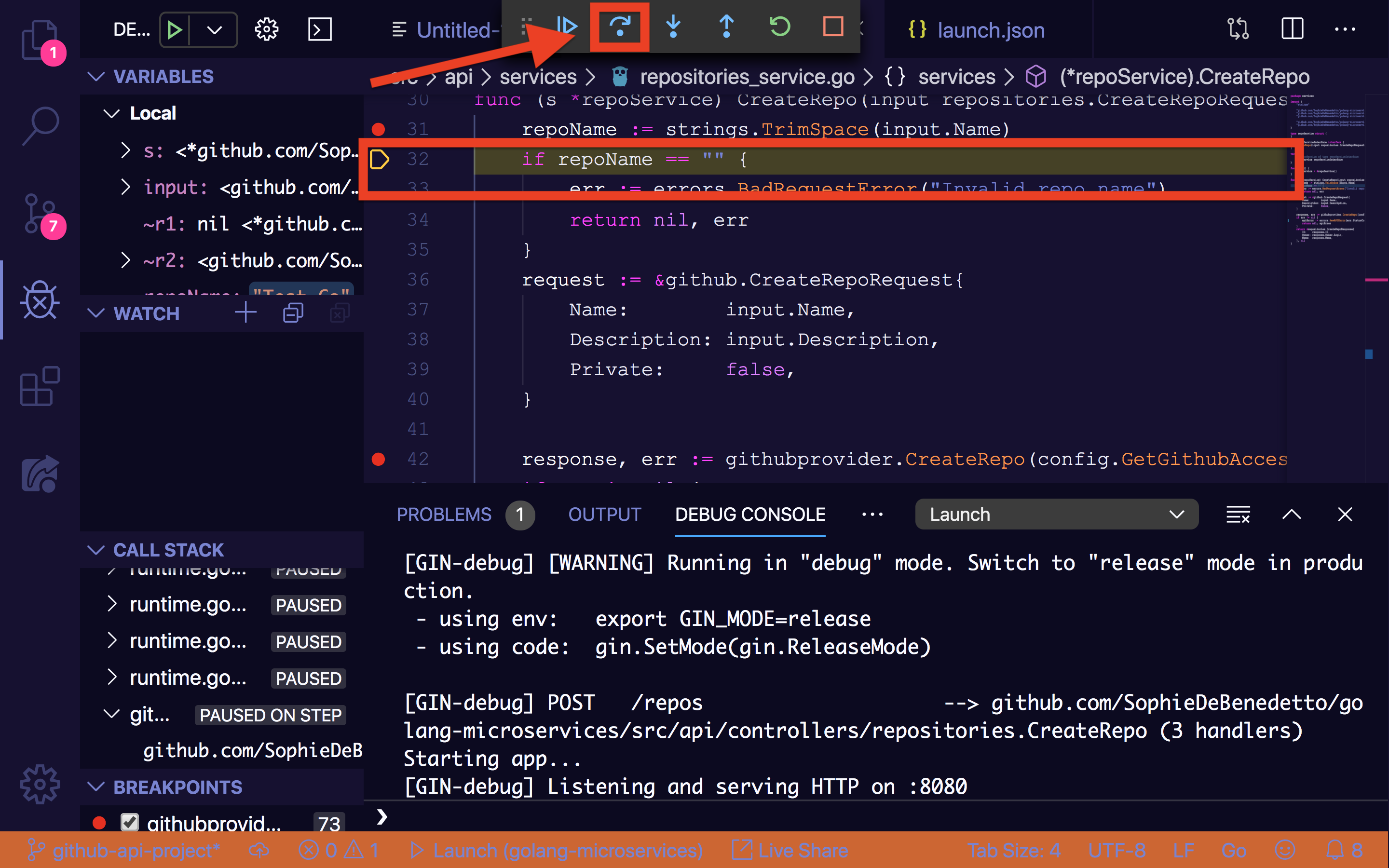Viewport: 1389px width, 868px height.
Task: Open the launch.json configuration gear
Action: point(266,29)
